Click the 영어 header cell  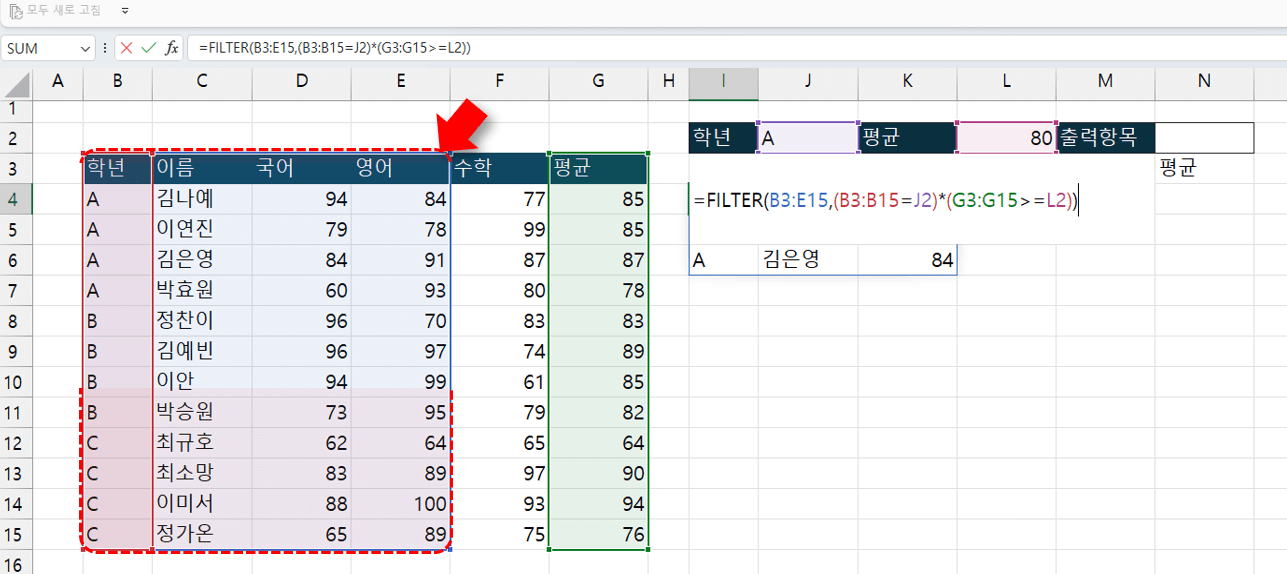coord(400,168)
